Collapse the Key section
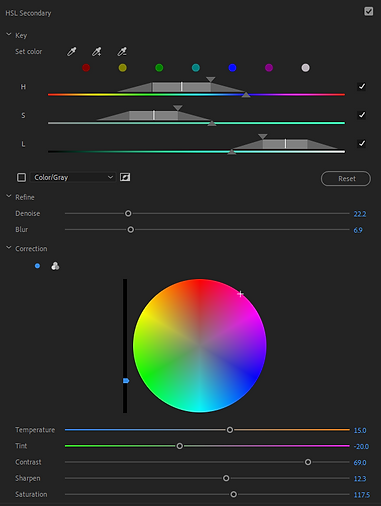This screenshot has width=381, height=506. 9,35
